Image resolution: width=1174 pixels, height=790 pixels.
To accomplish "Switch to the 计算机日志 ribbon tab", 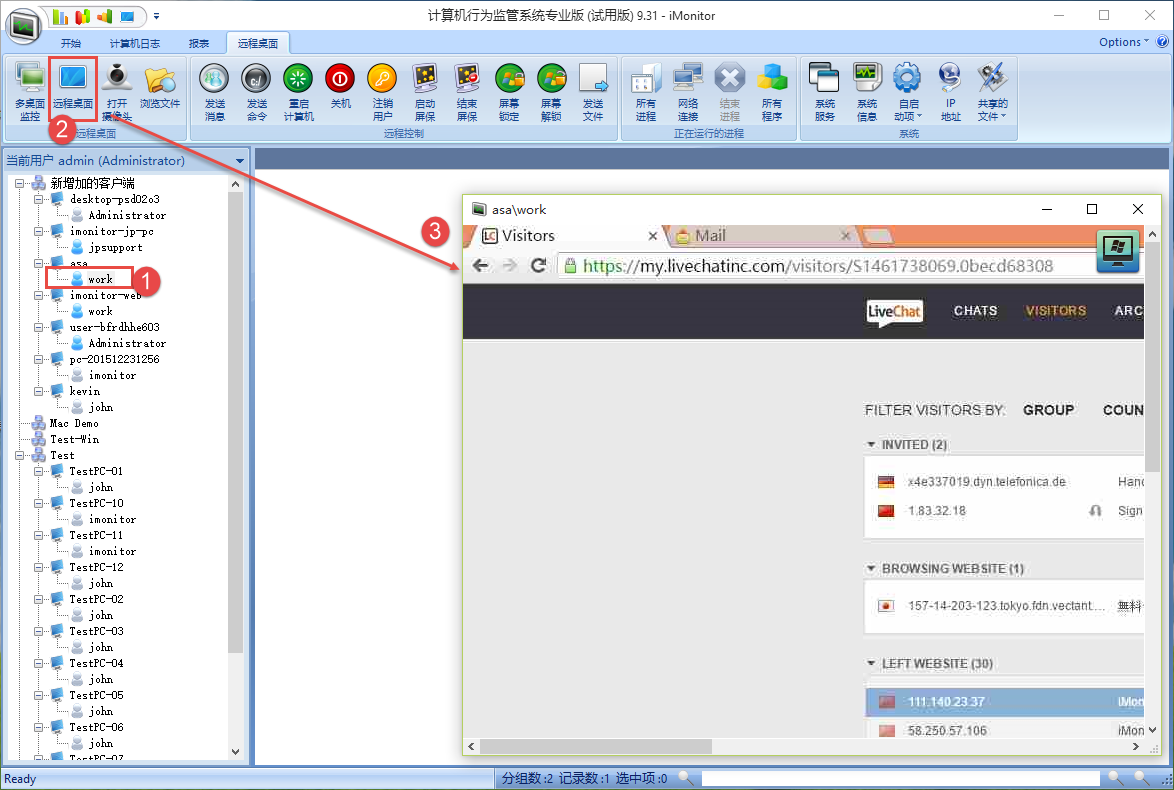I will click(x=134, y=43).
